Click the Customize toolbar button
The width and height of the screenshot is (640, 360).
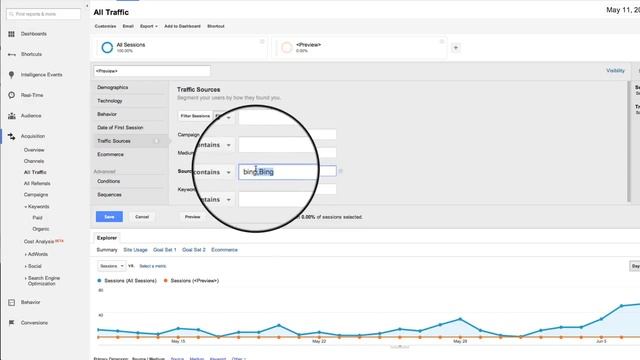point(105,26)
